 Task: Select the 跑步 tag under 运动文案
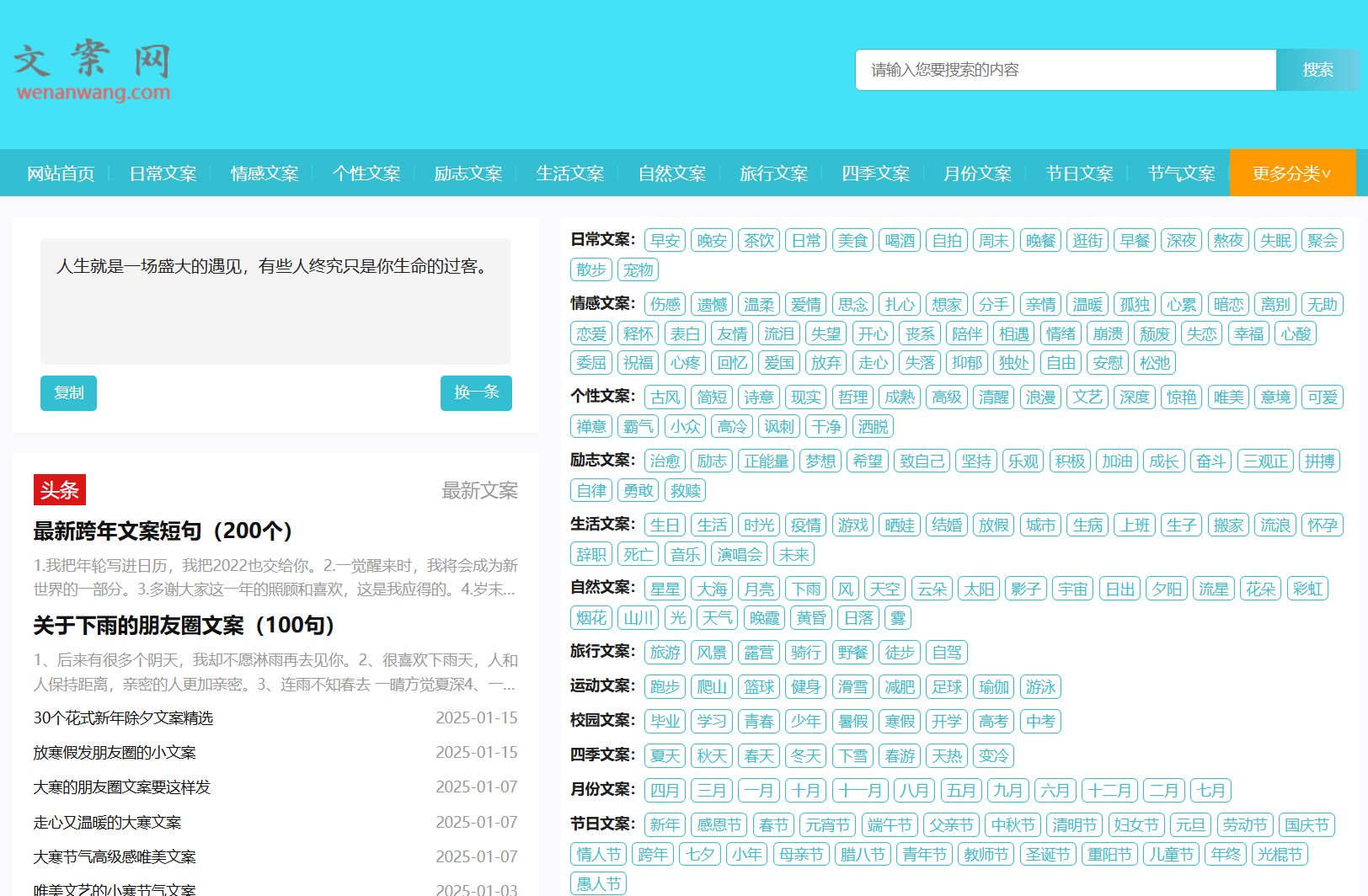(x=665, y=687)
